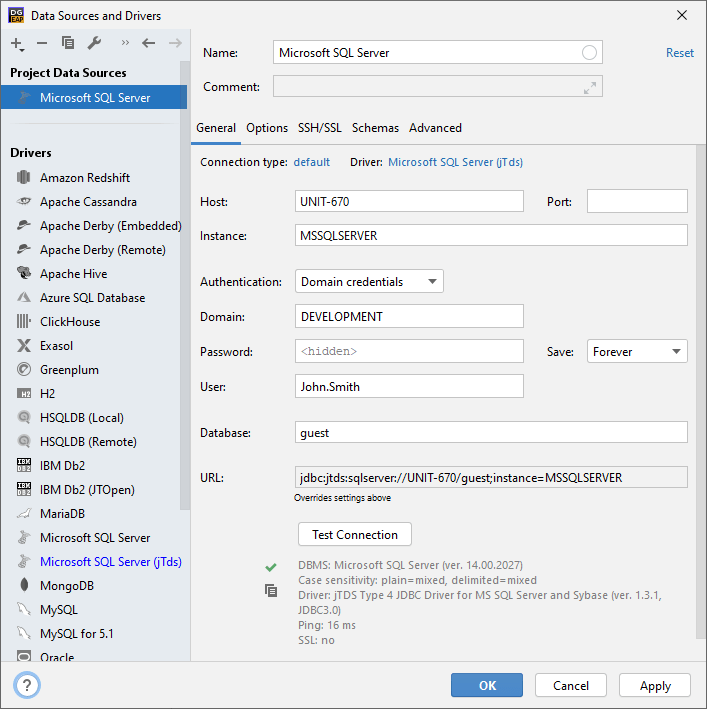Select IBM Db2 driver
The image size is (707, 709).
point(94,465)
